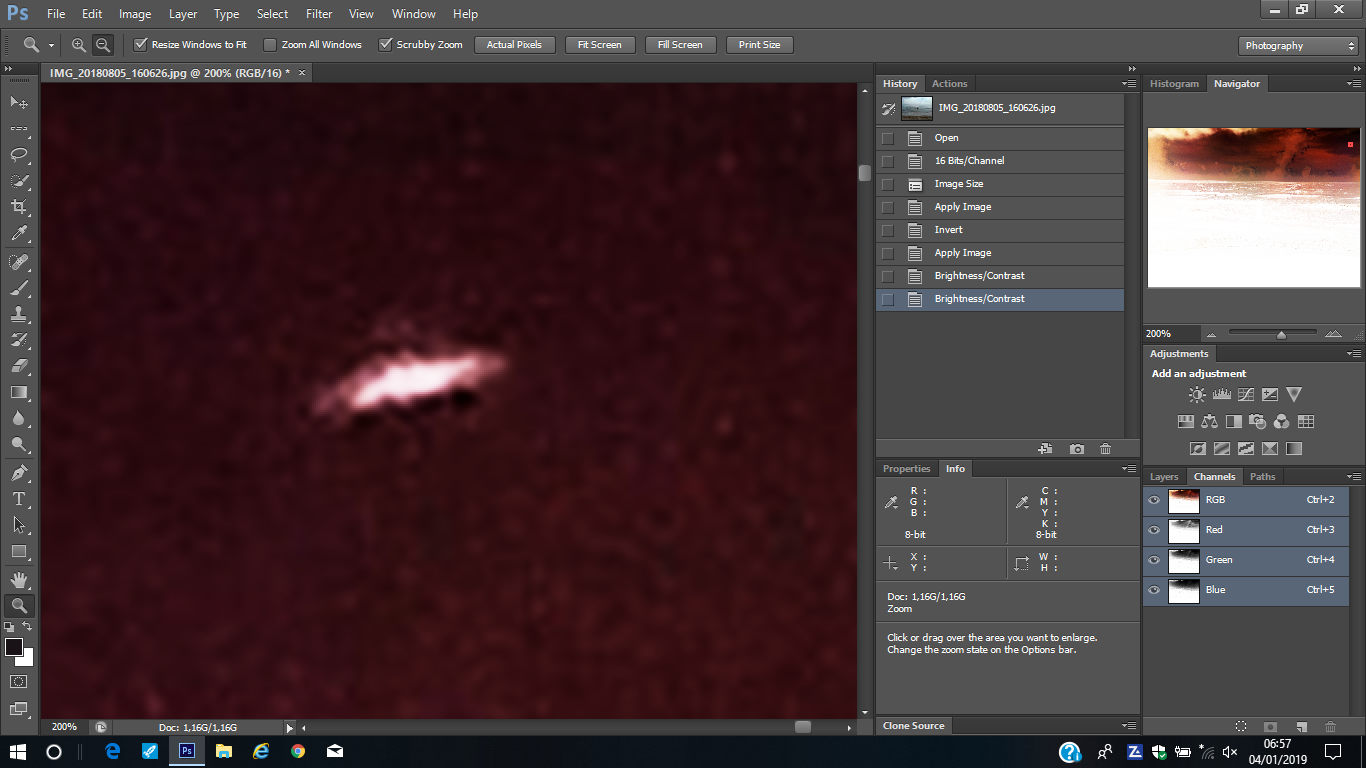1366x768 pixels.
Task: Select the Eyedropper tool
Action: click(x=19, y=233)
